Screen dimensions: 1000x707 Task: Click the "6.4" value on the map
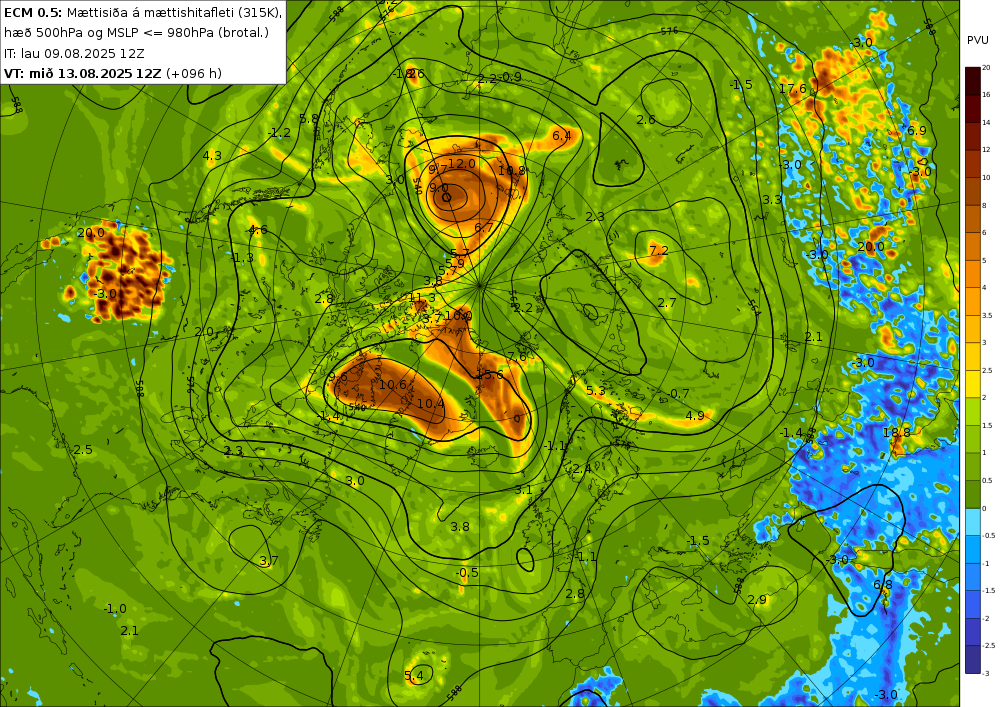562,136
